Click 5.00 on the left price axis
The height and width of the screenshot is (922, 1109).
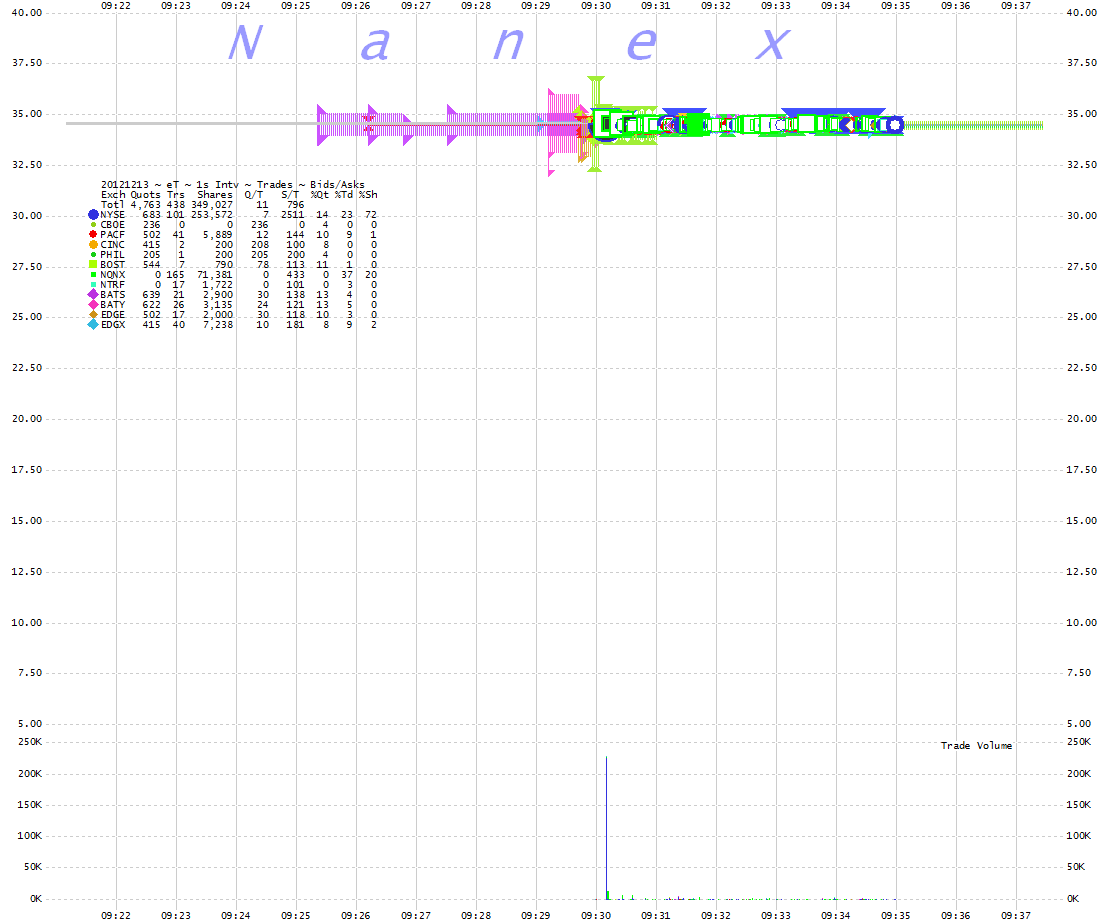tap(30, 724)
